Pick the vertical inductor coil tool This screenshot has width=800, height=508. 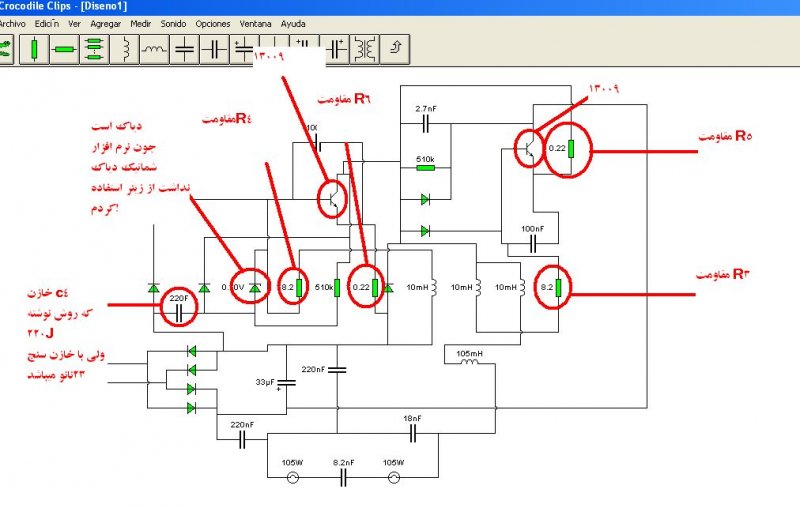[x=124, y=49]
